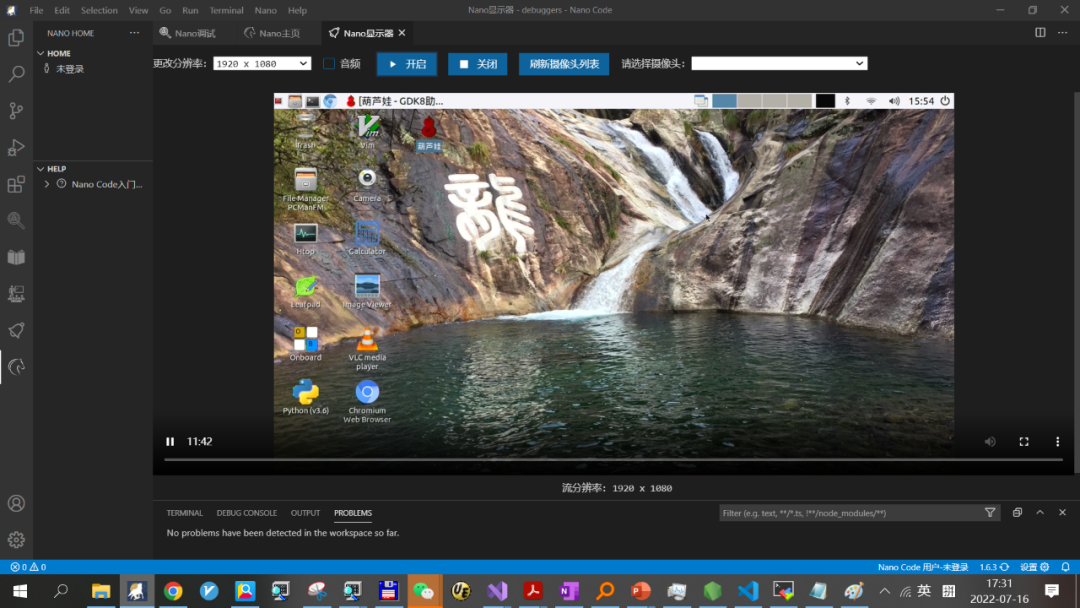Open the 请选择摄像头 camera dropdown

coord(779,63)
